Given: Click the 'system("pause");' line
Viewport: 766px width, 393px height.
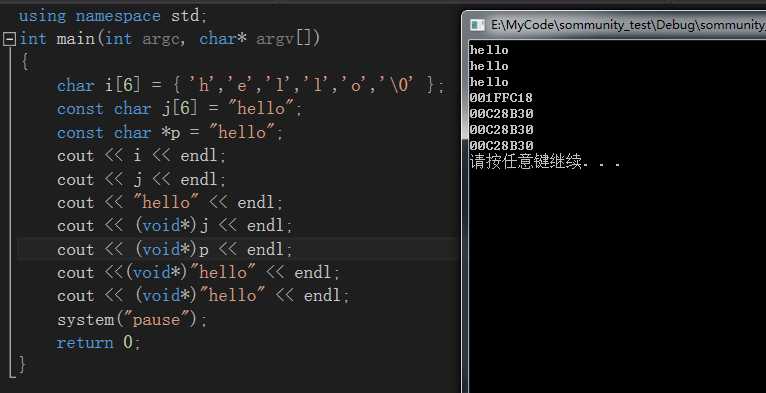Looking at the screenshot, I should (x=132, y=320).
